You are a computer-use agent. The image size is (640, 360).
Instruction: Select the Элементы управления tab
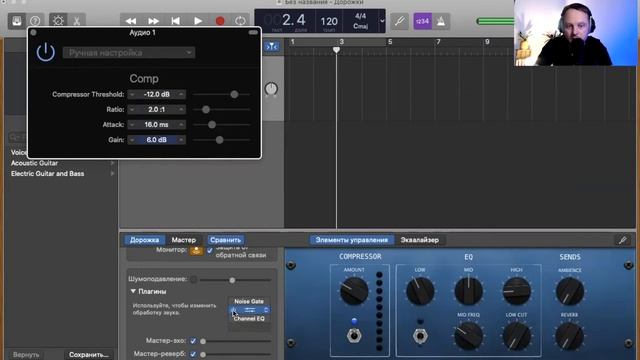(x=352, y=240)
